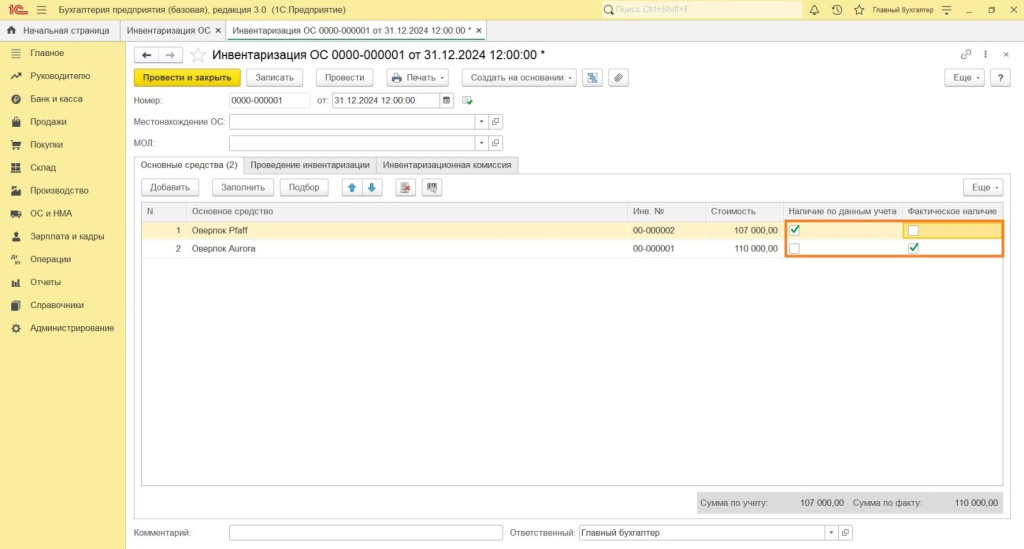Move row down with blue down arrow

(x=372, y=188)
